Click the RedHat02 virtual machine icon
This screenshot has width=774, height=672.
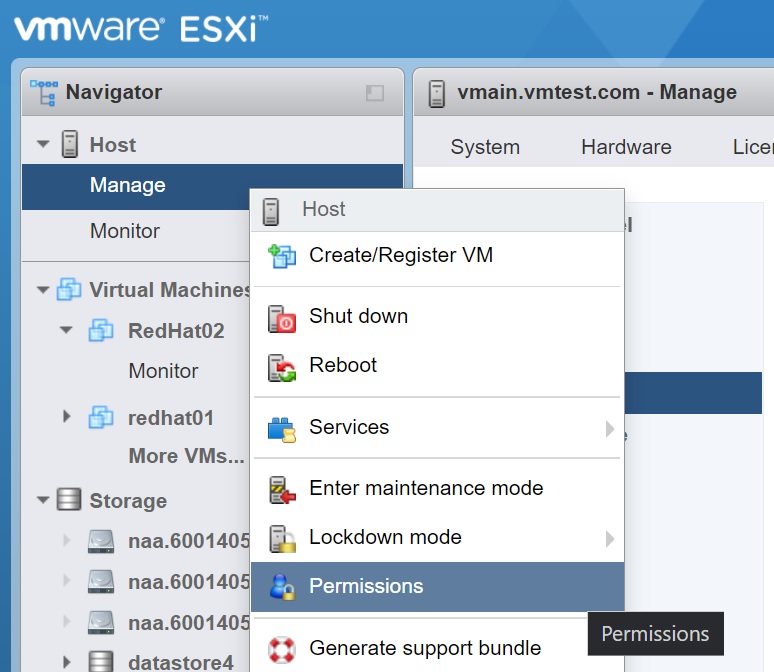(x=101, y=331)
